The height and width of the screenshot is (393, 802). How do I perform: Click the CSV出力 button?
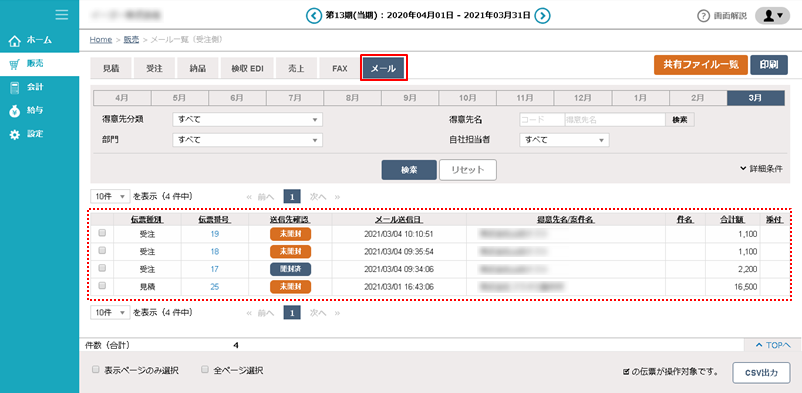(x=761, y=373)
